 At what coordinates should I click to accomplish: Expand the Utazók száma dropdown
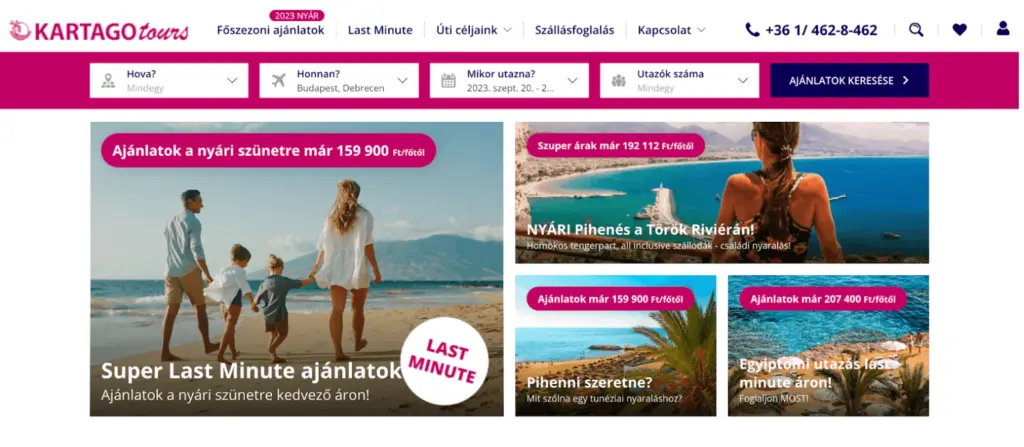[680, 80]
